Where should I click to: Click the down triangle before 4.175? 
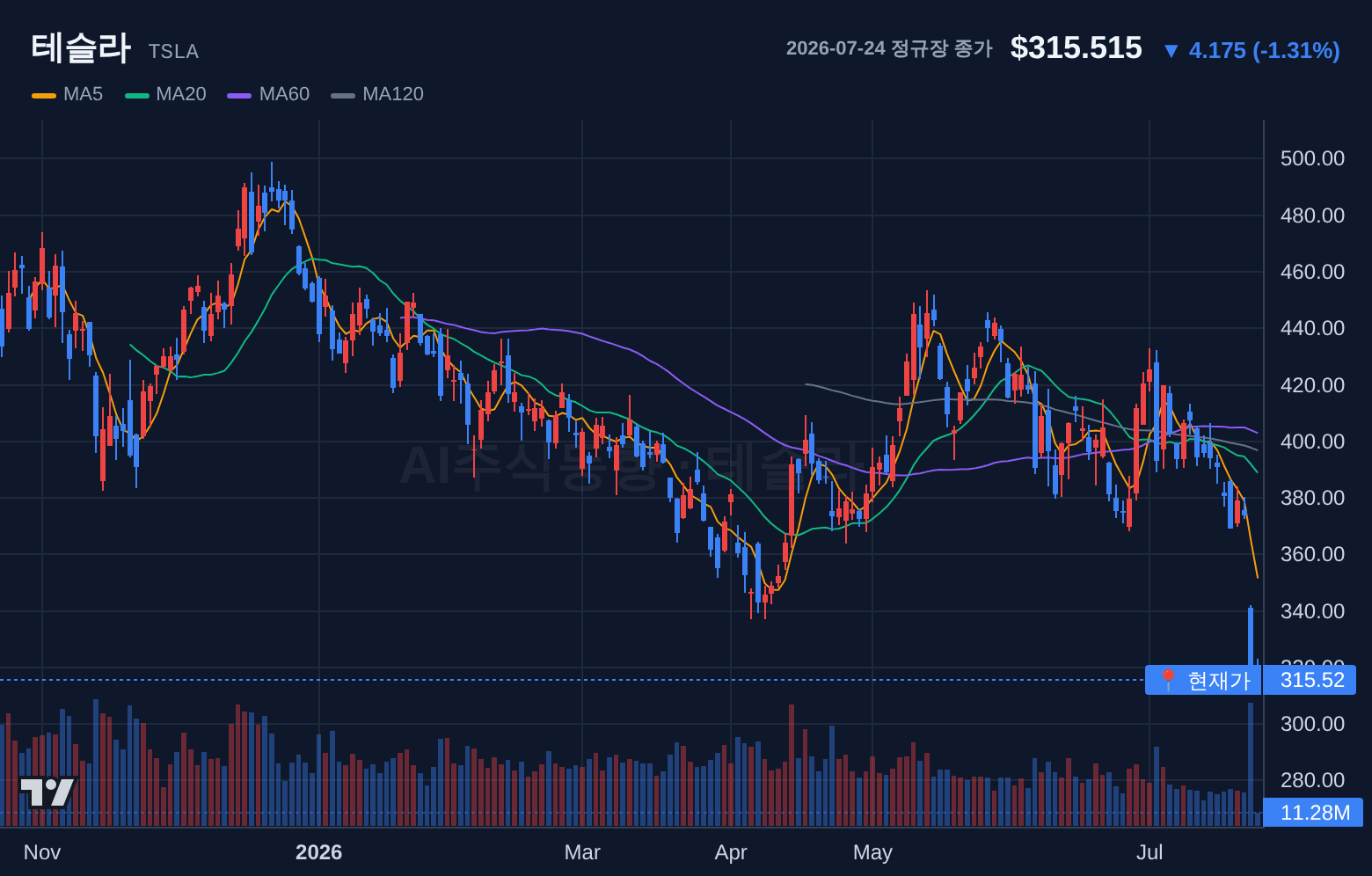(x=1171, y=51)
